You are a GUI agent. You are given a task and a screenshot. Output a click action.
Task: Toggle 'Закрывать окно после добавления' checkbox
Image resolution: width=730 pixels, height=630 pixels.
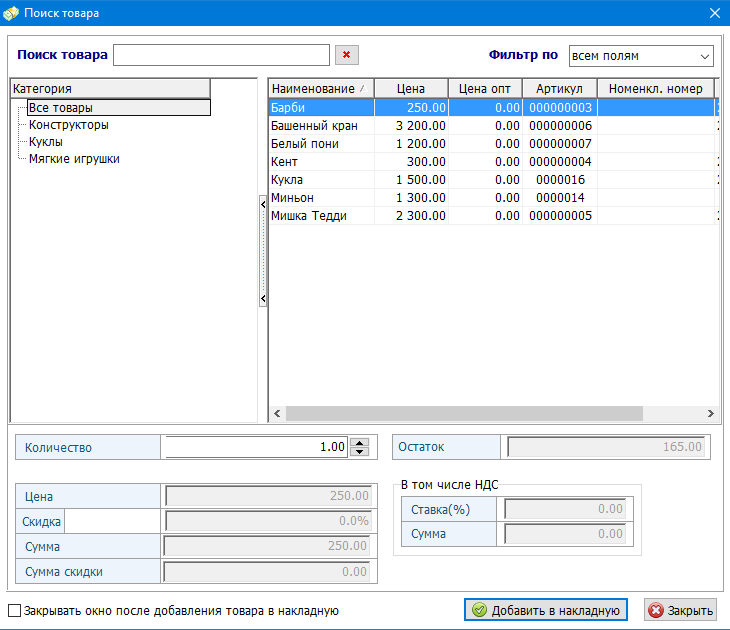pos(15,610)
